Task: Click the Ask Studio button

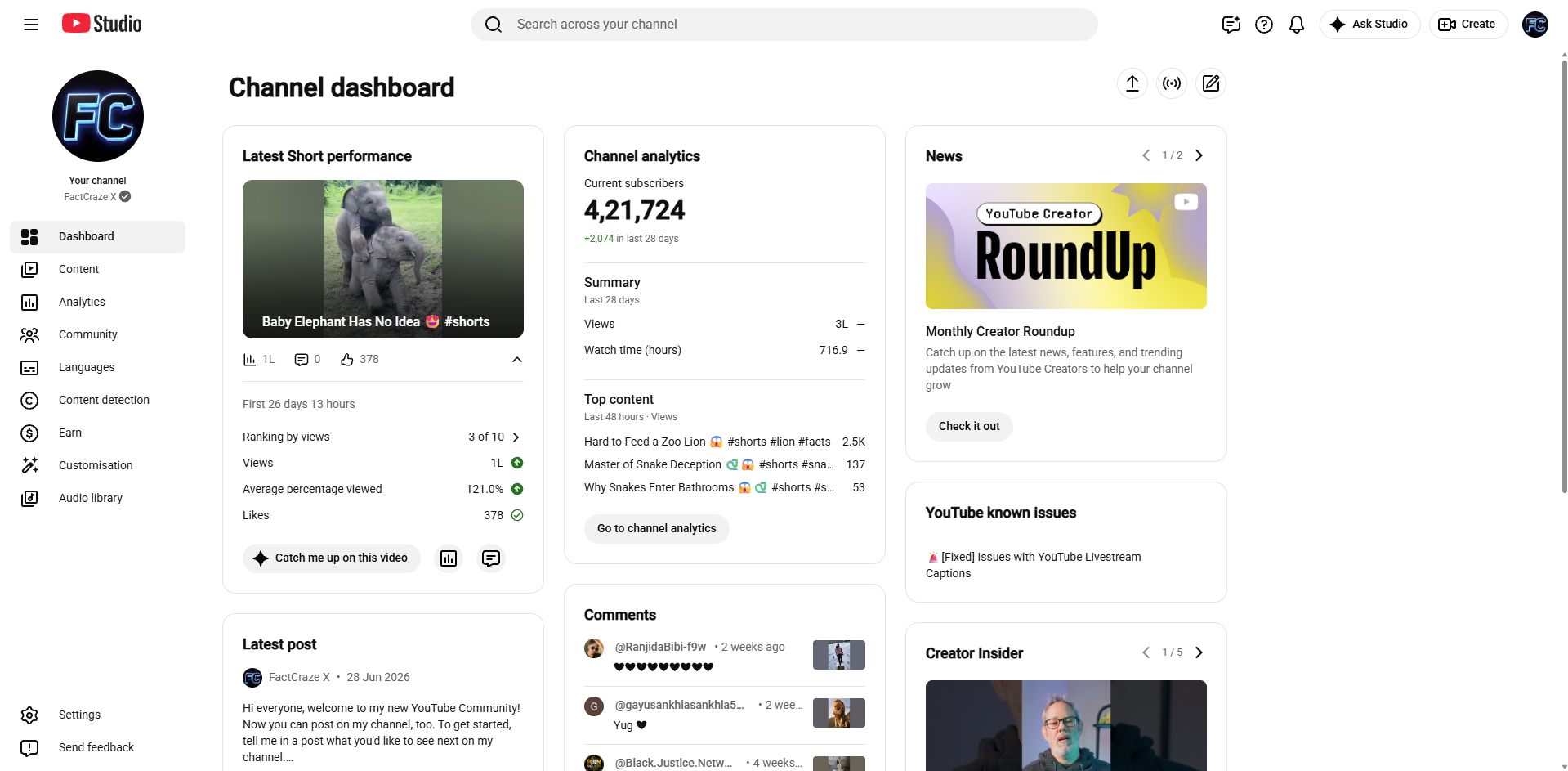Action: coord(1370,25)
